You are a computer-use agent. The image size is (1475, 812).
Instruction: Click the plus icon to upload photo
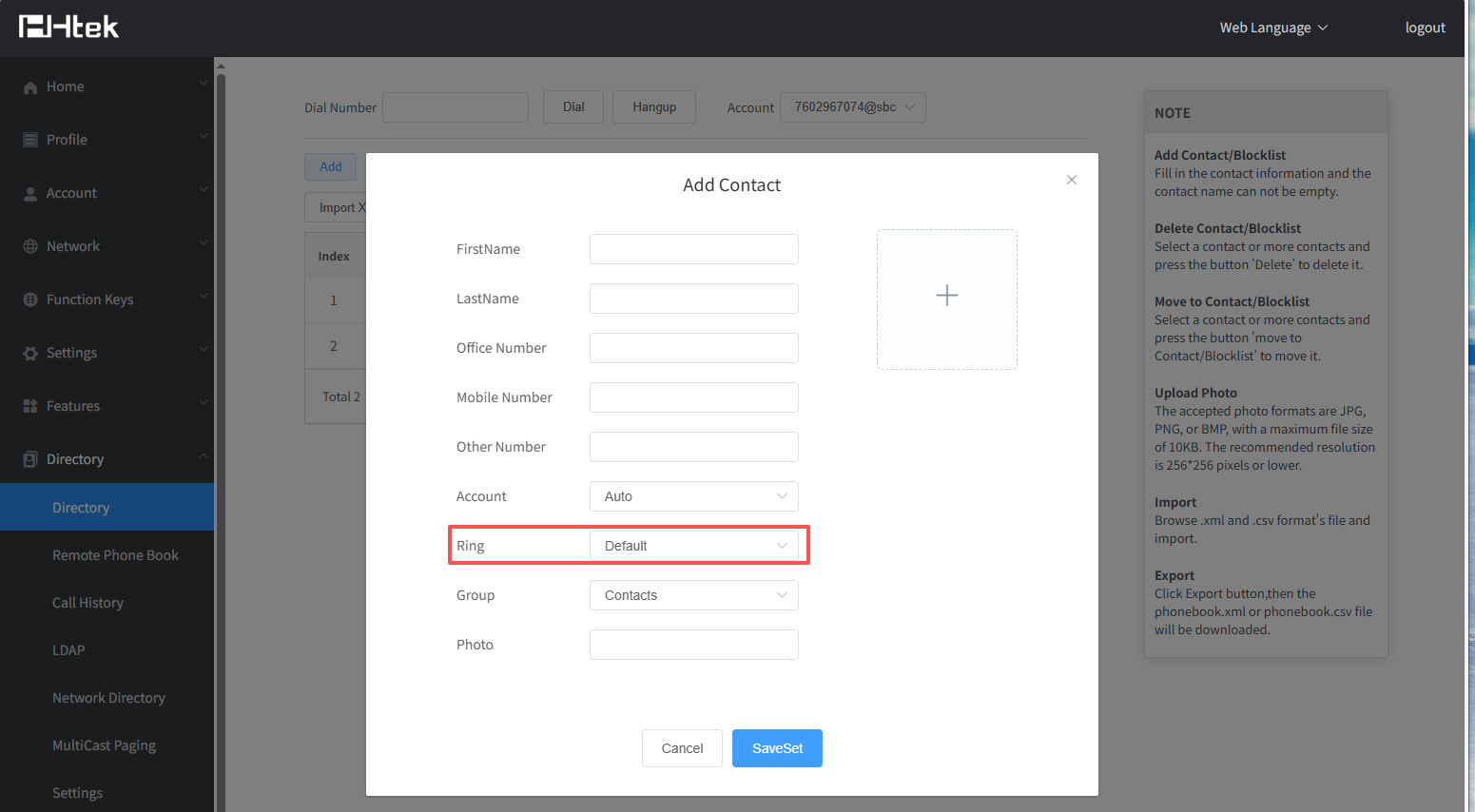point(946,296)
